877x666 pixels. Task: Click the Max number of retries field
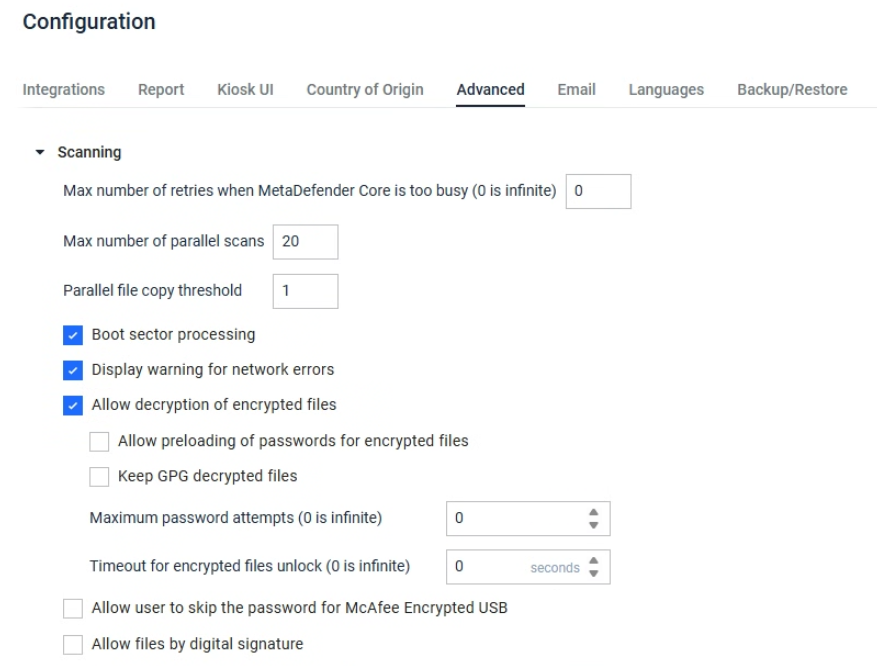pos(598,192)
